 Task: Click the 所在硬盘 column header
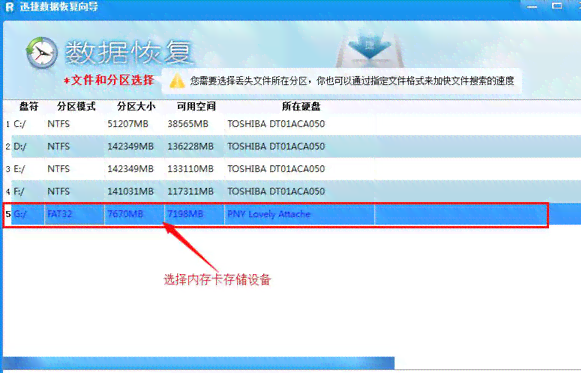click(x=301, y=107)
